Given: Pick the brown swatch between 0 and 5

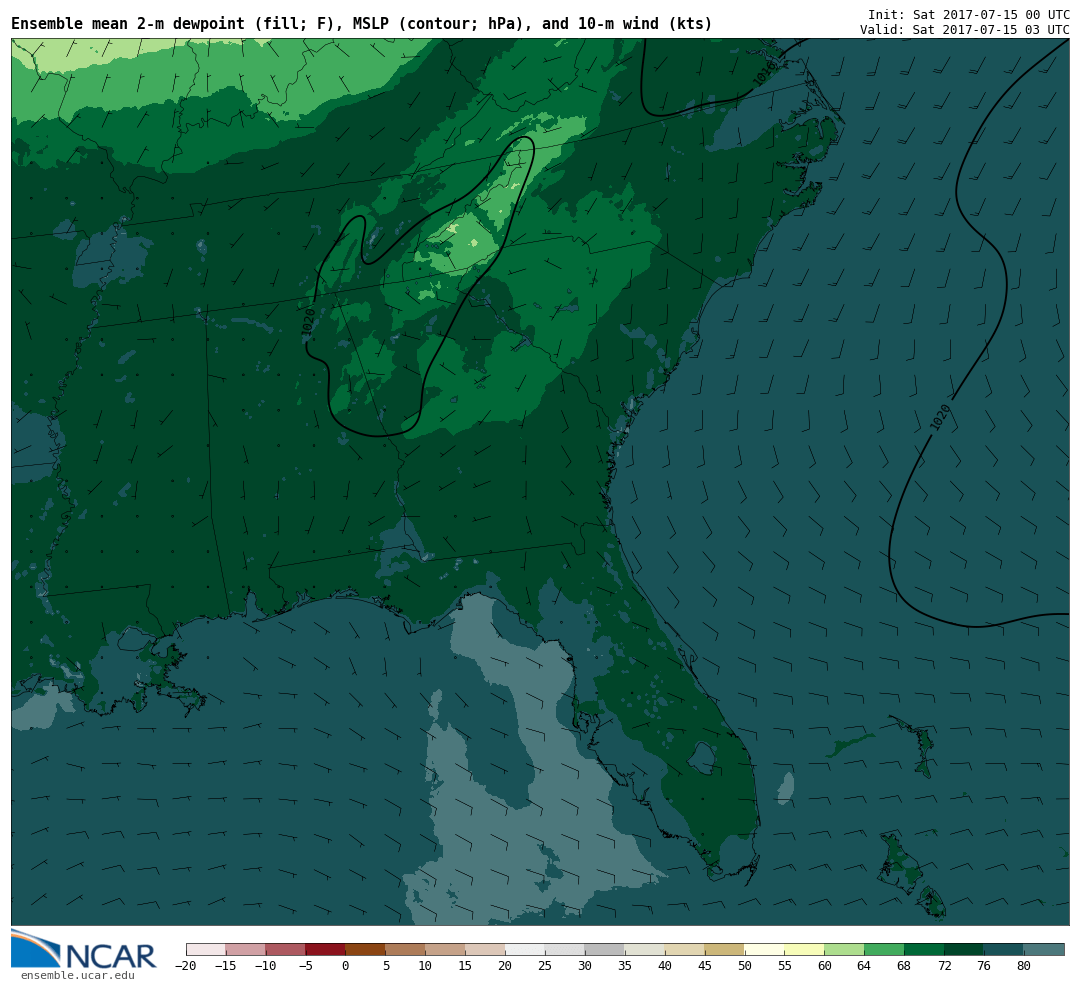Looking at the screenshot, I should coord(366,949).
